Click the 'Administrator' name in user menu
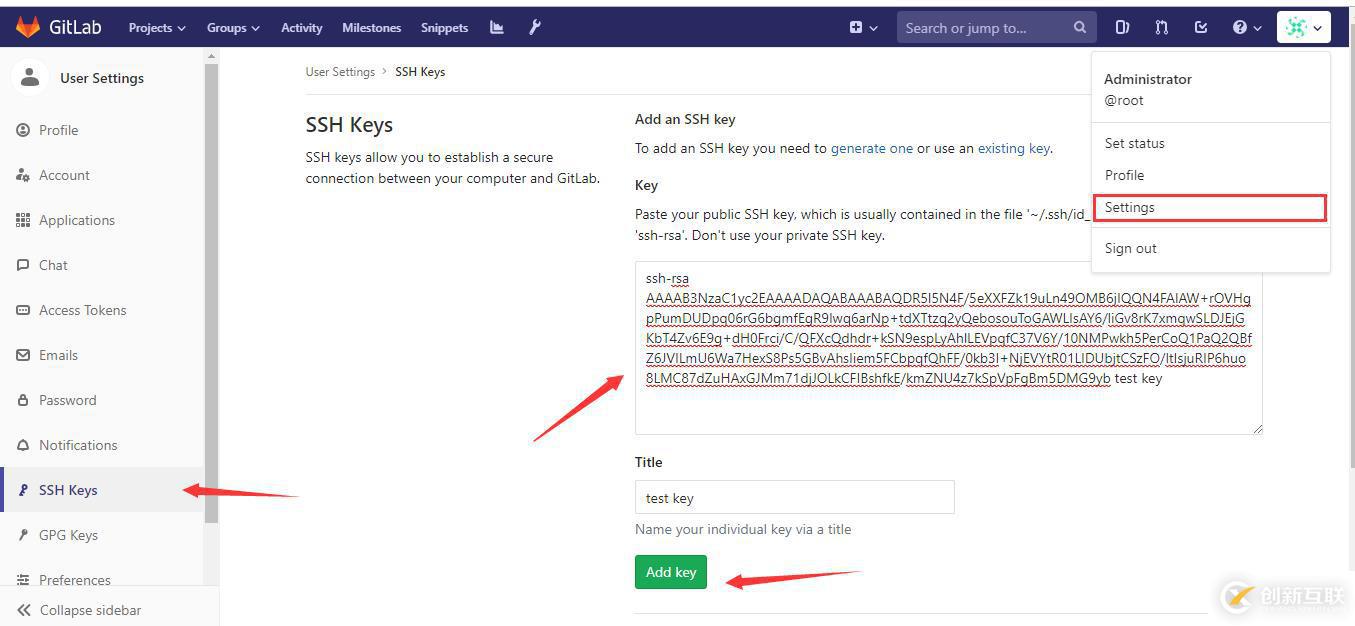Viewport: 1355px width, 626px height. pos(1148,79)
